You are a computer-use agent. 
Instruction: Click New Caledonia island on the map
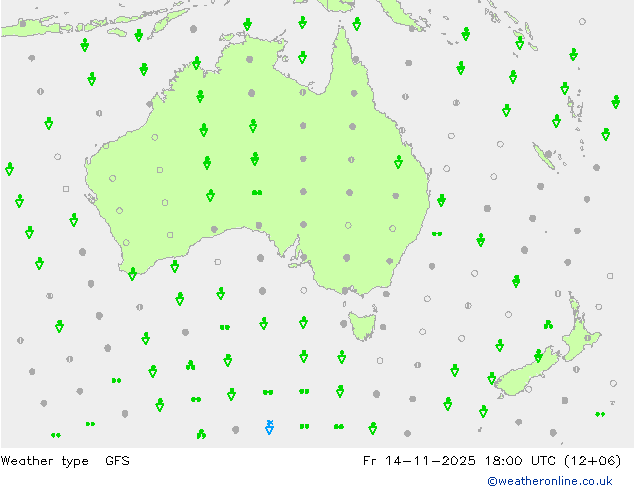pos(543,156)
